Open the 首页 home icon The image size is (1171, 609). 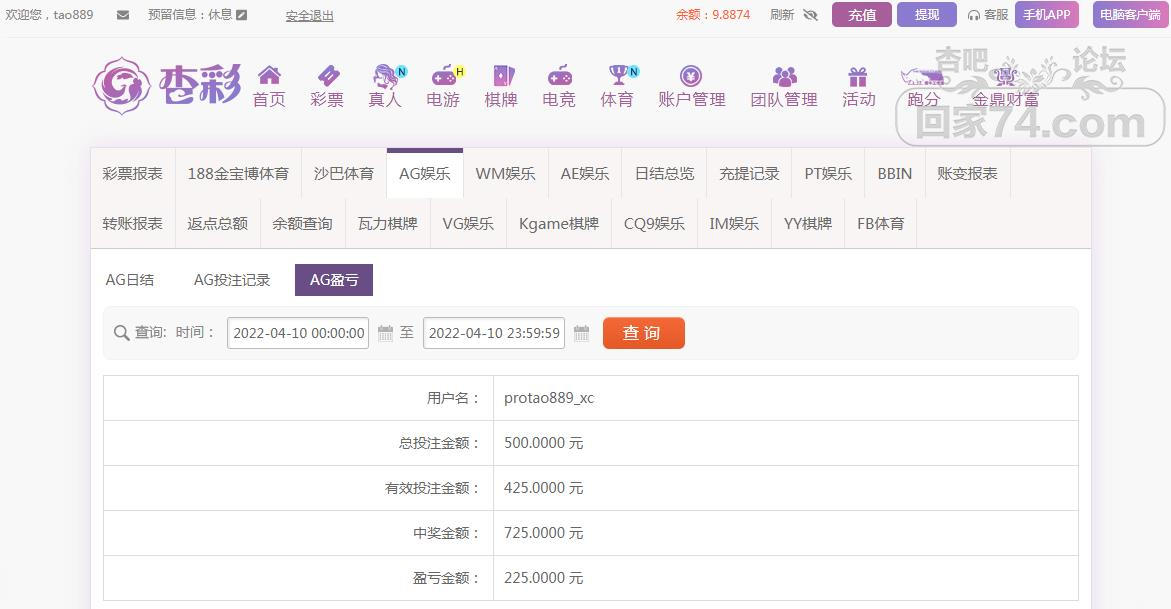[269, 76]
